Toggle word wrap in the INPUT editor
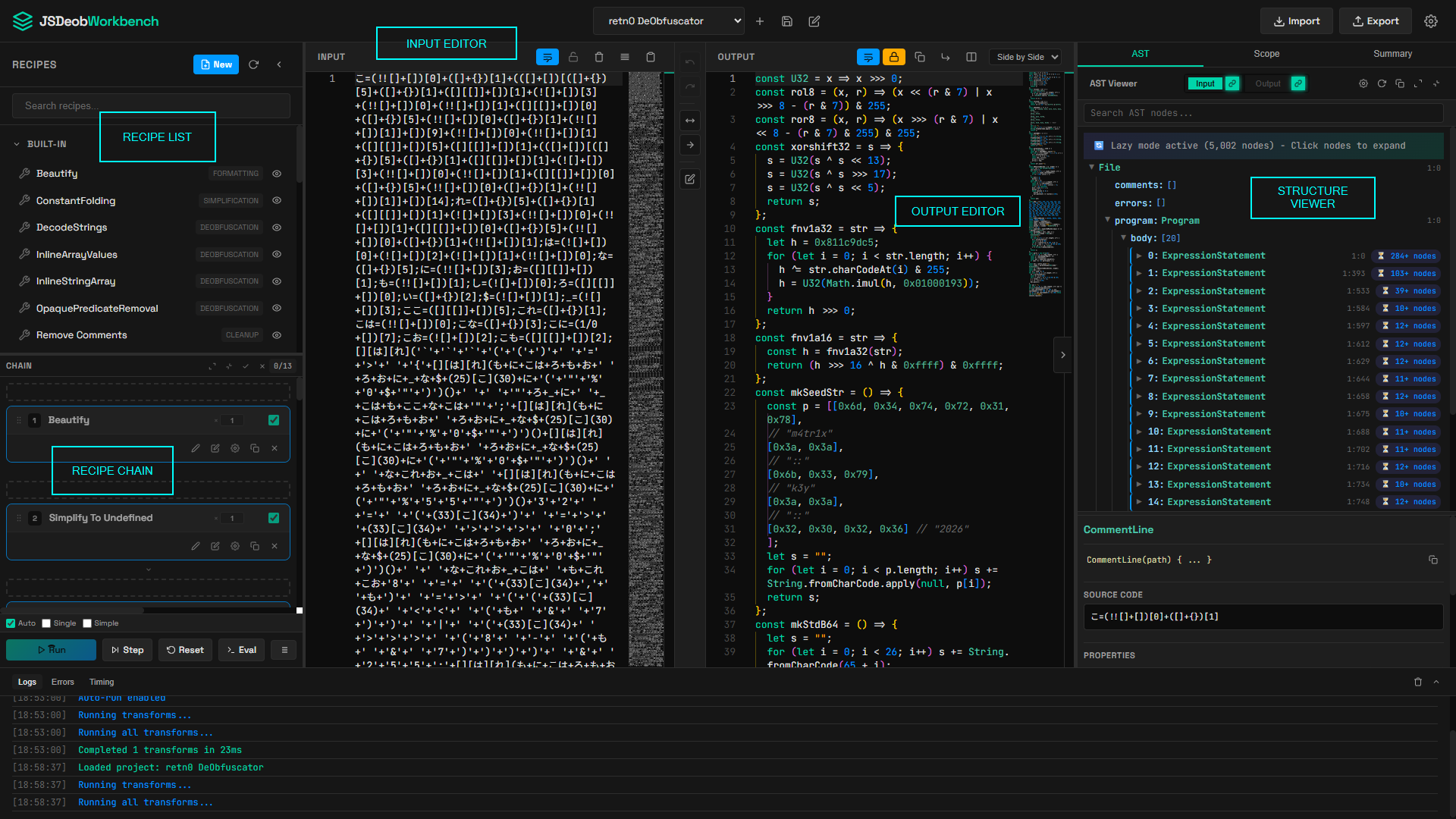 (x=547, y=57)
